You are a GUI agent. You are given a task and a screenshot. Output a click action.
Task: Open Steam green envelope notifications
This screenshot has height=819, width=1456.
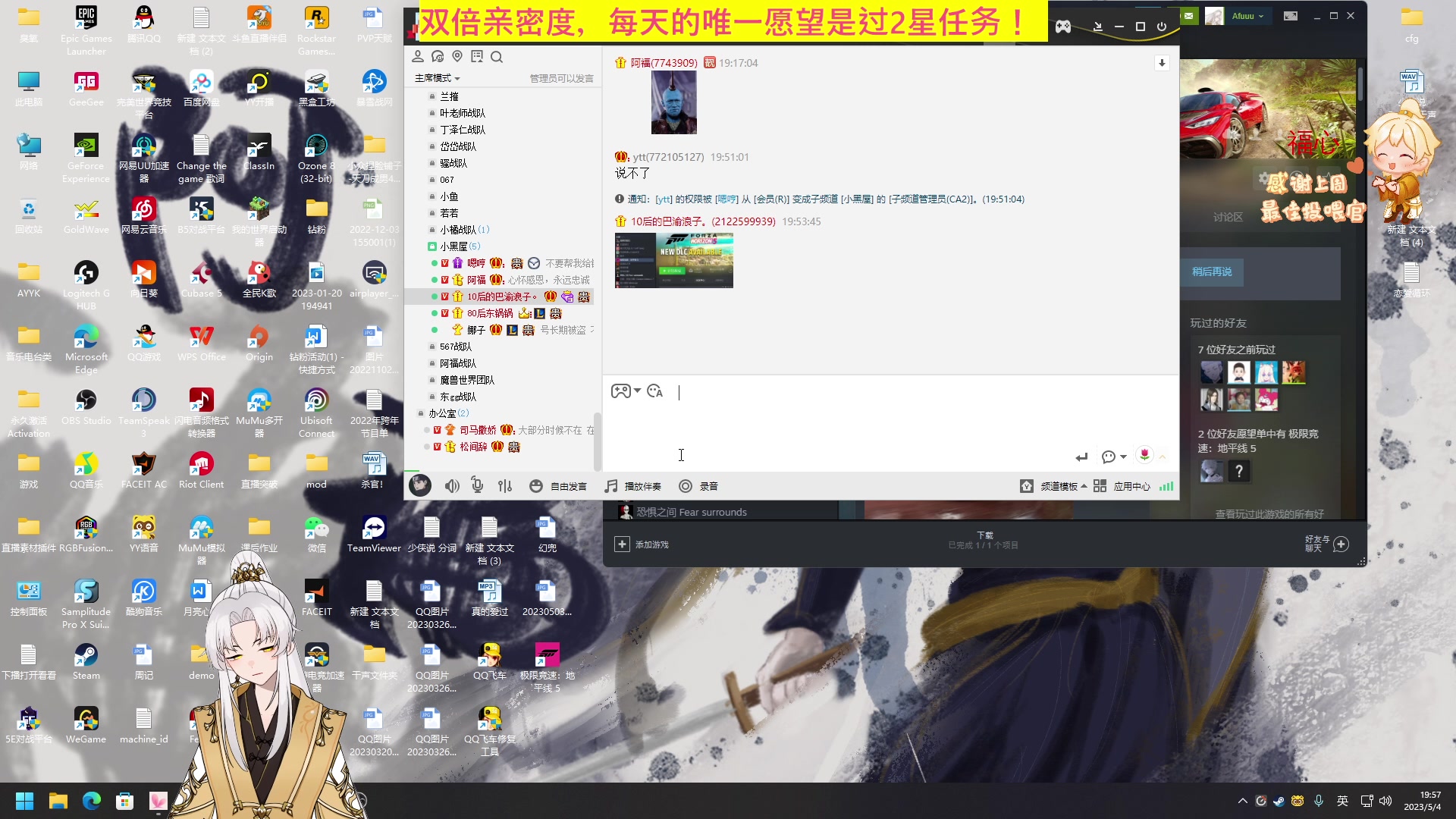[x=1188, y=16]
